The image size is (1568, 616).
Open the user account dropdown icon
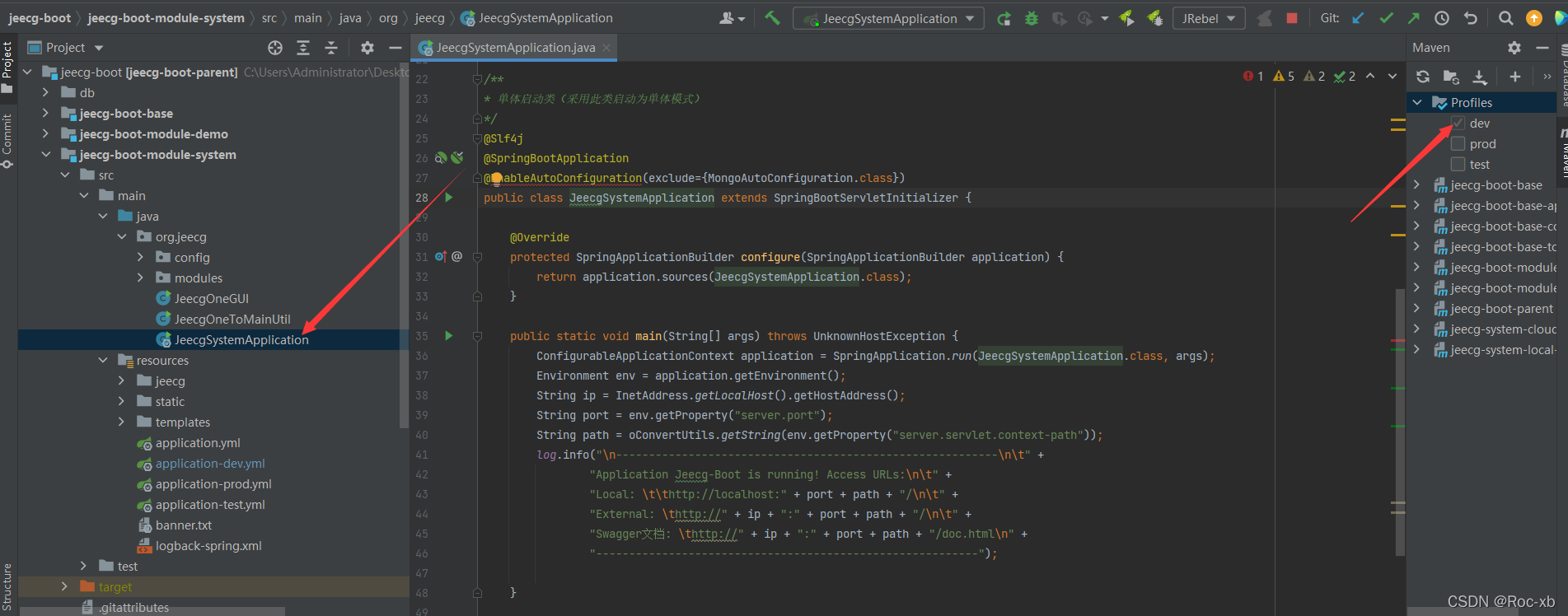tap(733, 18)
